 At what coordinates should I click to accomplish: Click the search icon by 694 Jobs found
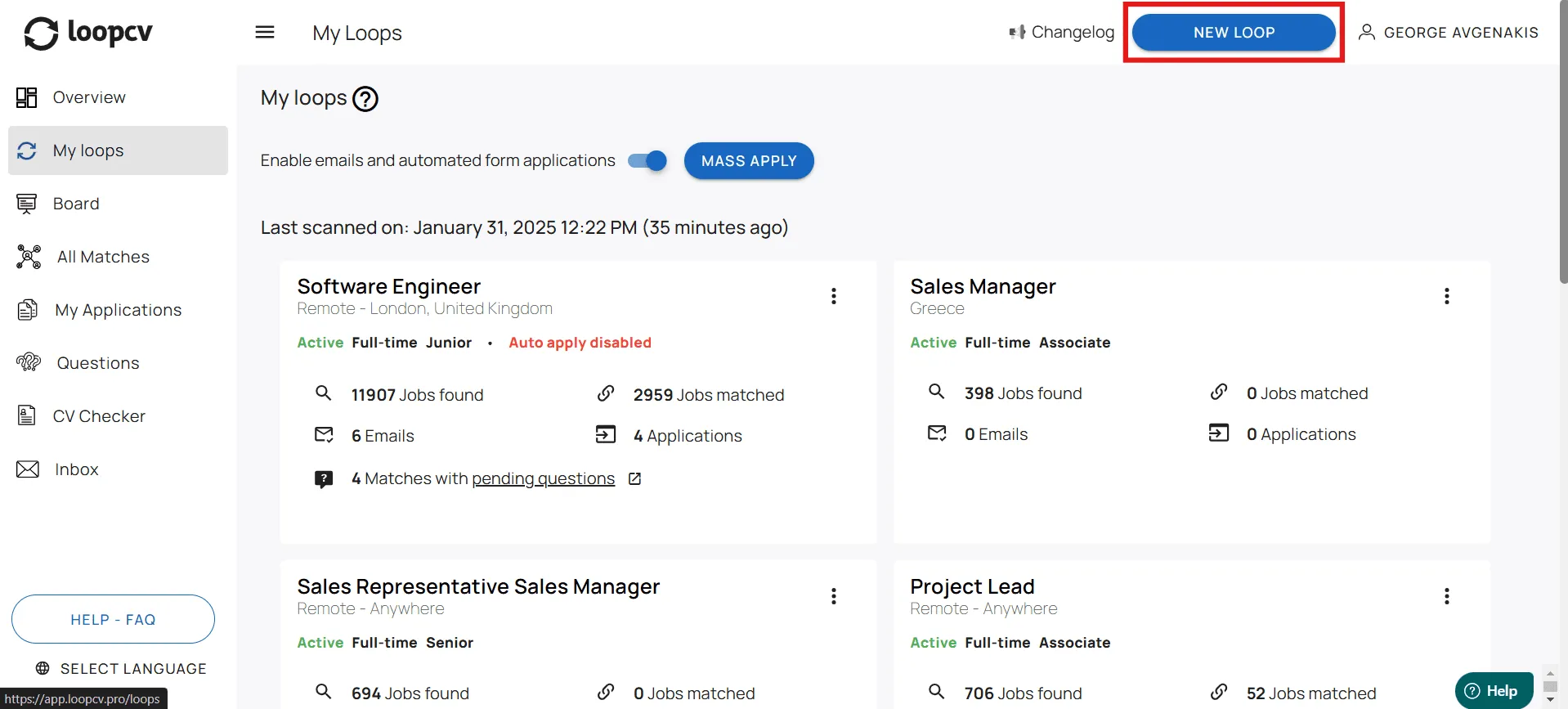(324, 692)
